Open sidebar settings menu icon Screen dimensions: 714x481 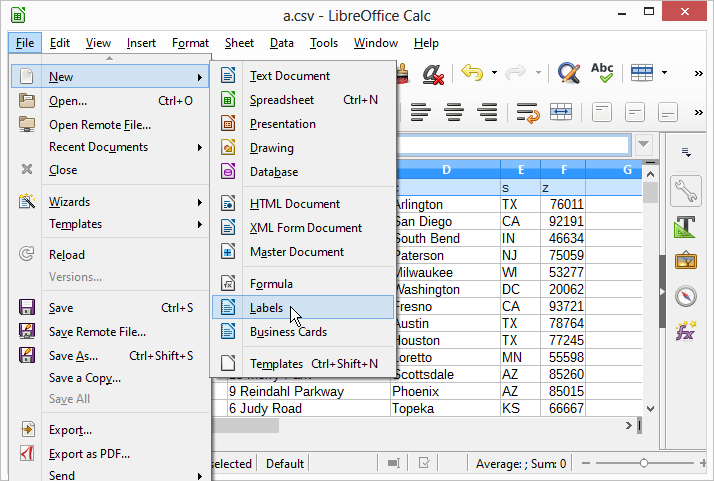pos(686,152)
